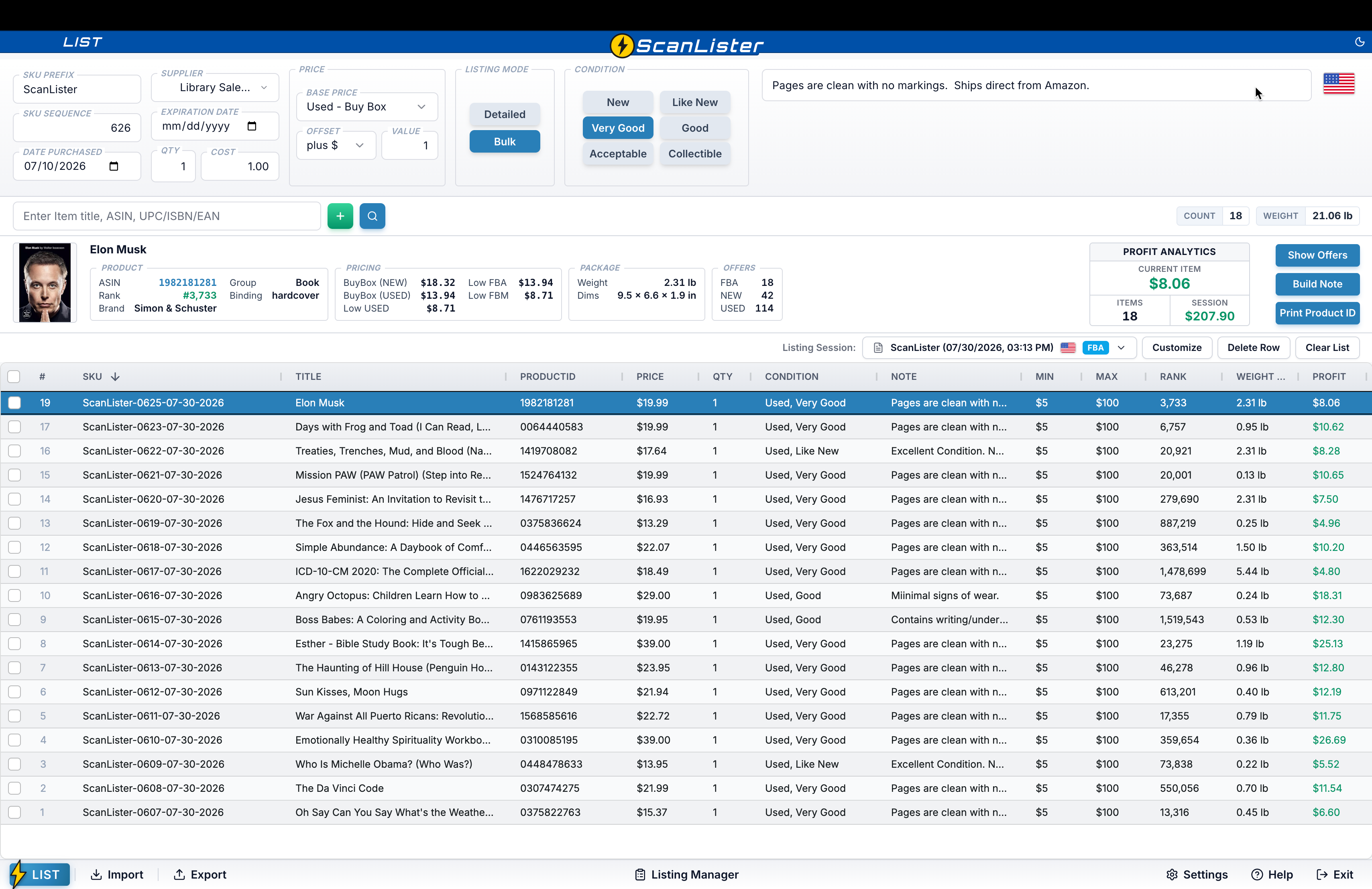The width and height of the screenshot is (1372, 889).
Task: Set condition to Collectible
Action: (x=695, y=154)
